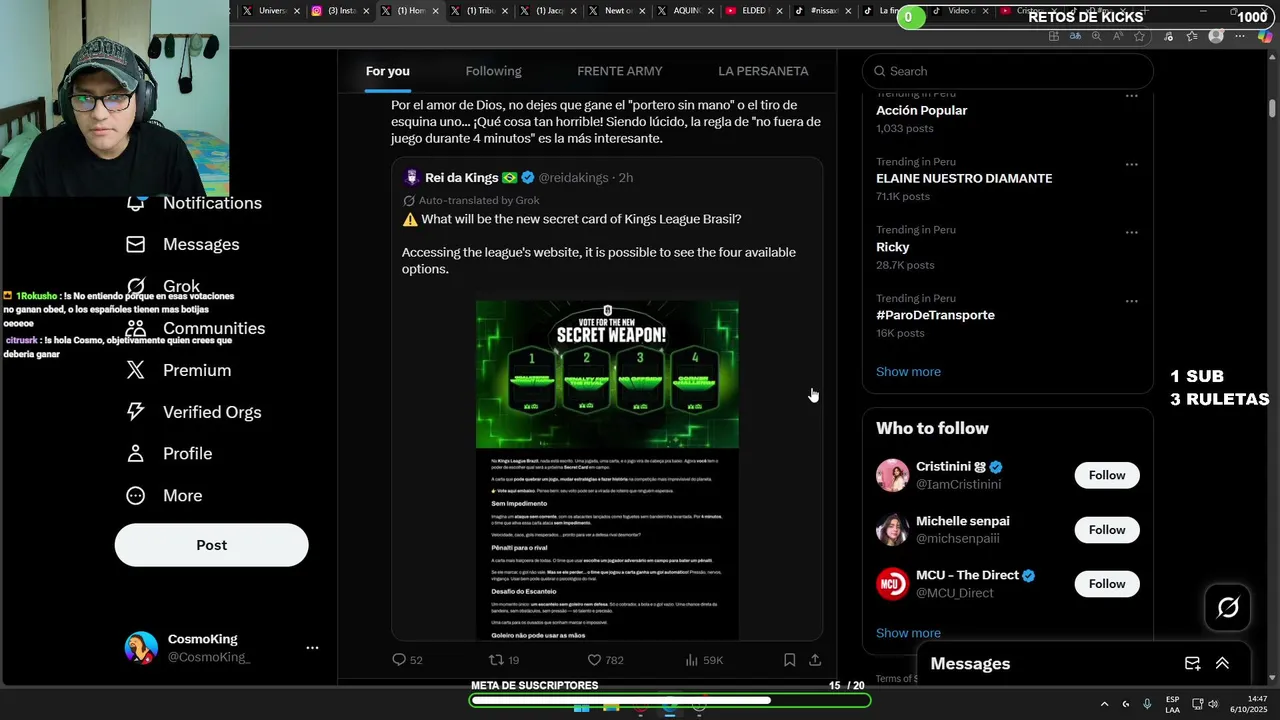Image resolution: width=1280 pixels, height=720 pixels.
Task: Click the Post button
Action: point(211,545)
